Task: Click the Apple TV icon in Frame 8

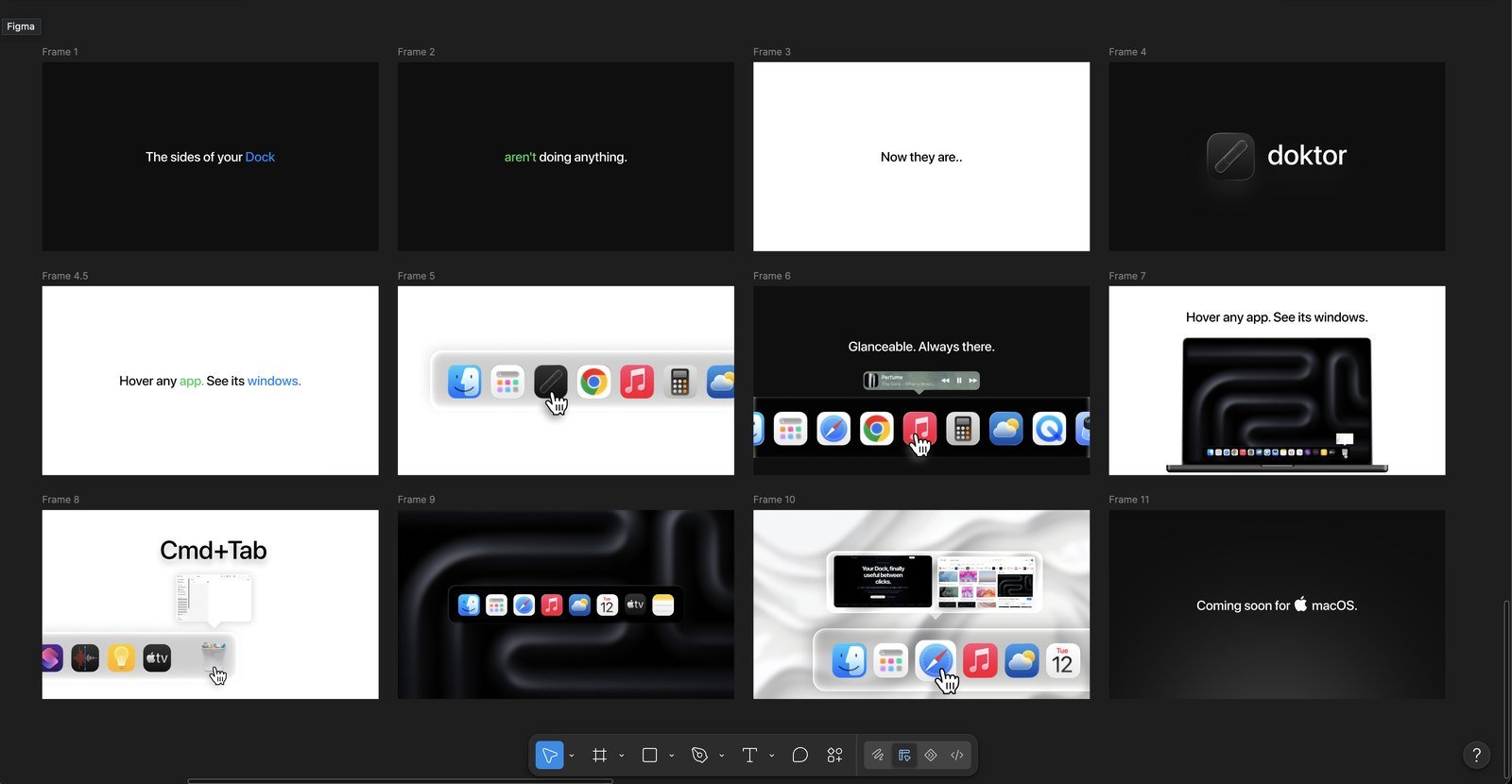Action: click(157, 657)
